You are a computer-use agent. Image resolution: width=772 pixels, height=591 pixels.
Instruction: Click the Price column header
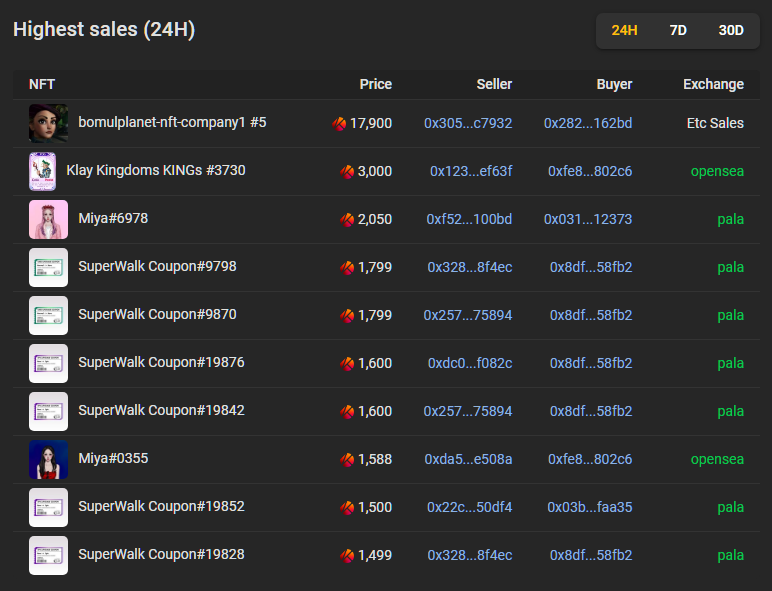(376, 84)
